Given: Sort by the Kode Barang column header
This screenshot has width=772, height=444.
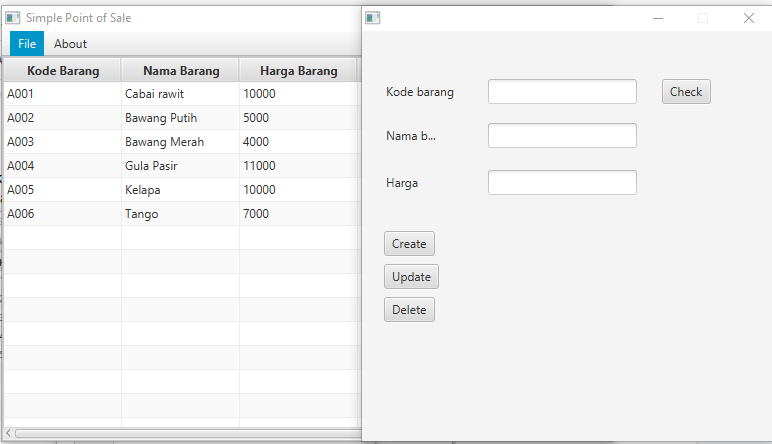Looking at the screenshot, I should (63, 70).
